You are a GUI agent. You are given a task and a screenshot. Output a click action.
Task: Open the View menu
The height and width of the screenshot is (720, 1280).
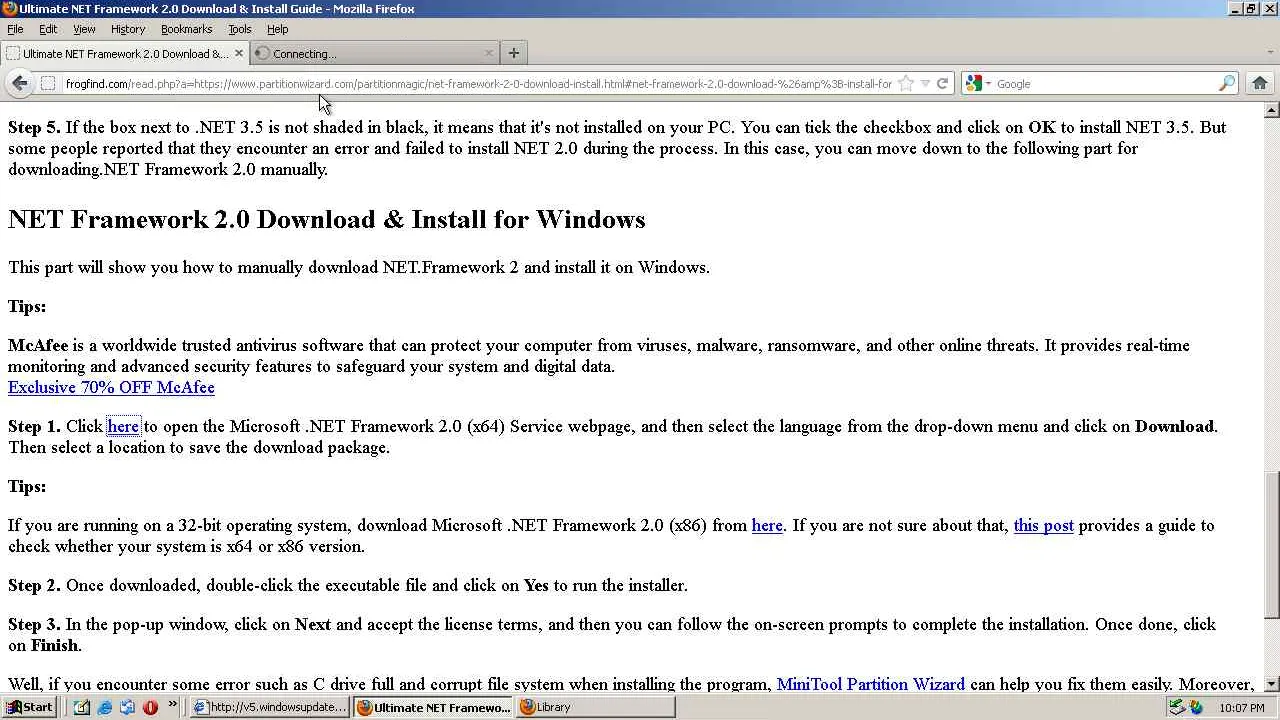click(x=84, y=29)
